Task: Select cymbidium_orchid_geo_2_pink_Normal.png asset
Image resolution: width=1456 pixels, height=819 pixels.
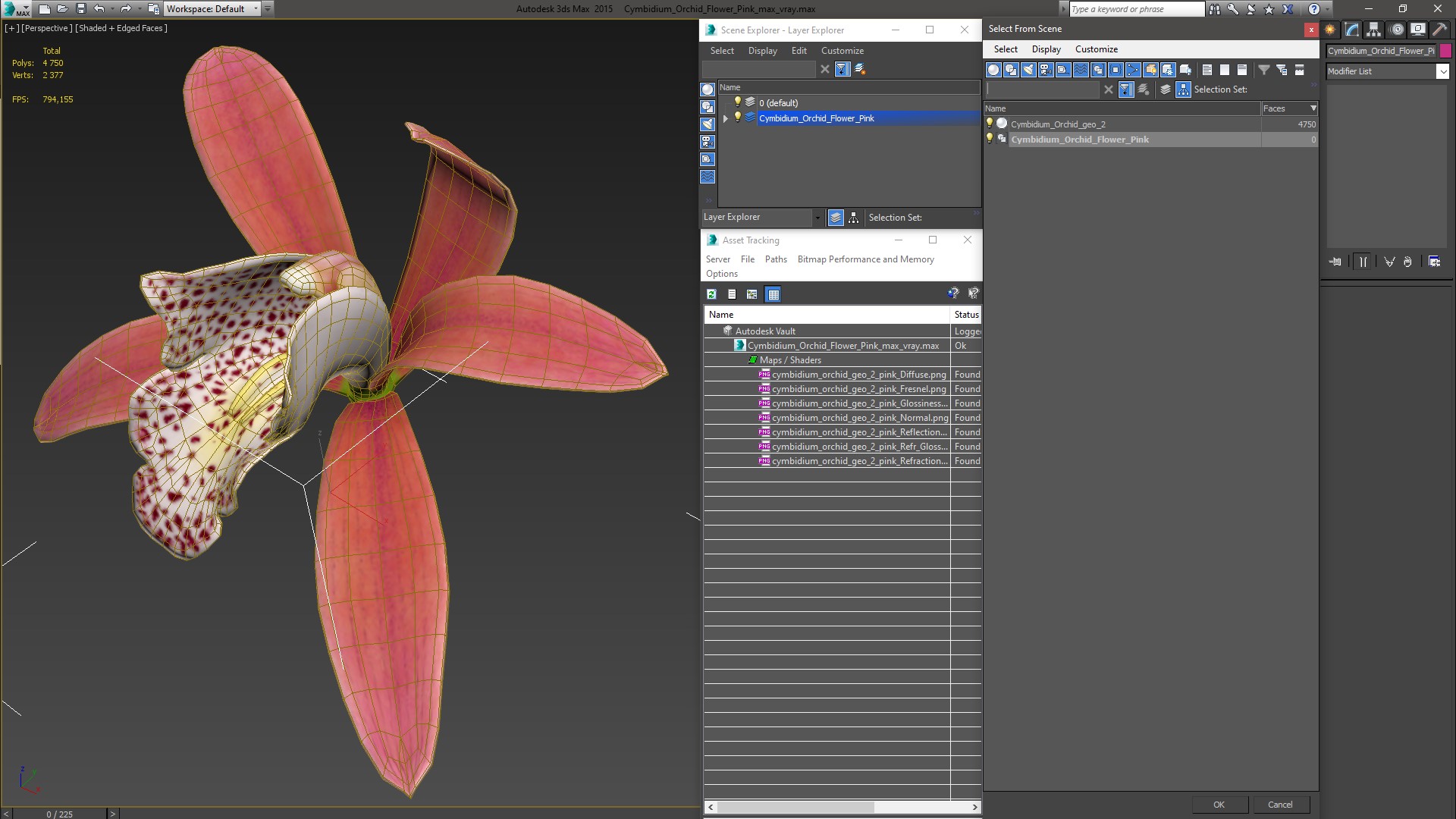Action: 860,418
